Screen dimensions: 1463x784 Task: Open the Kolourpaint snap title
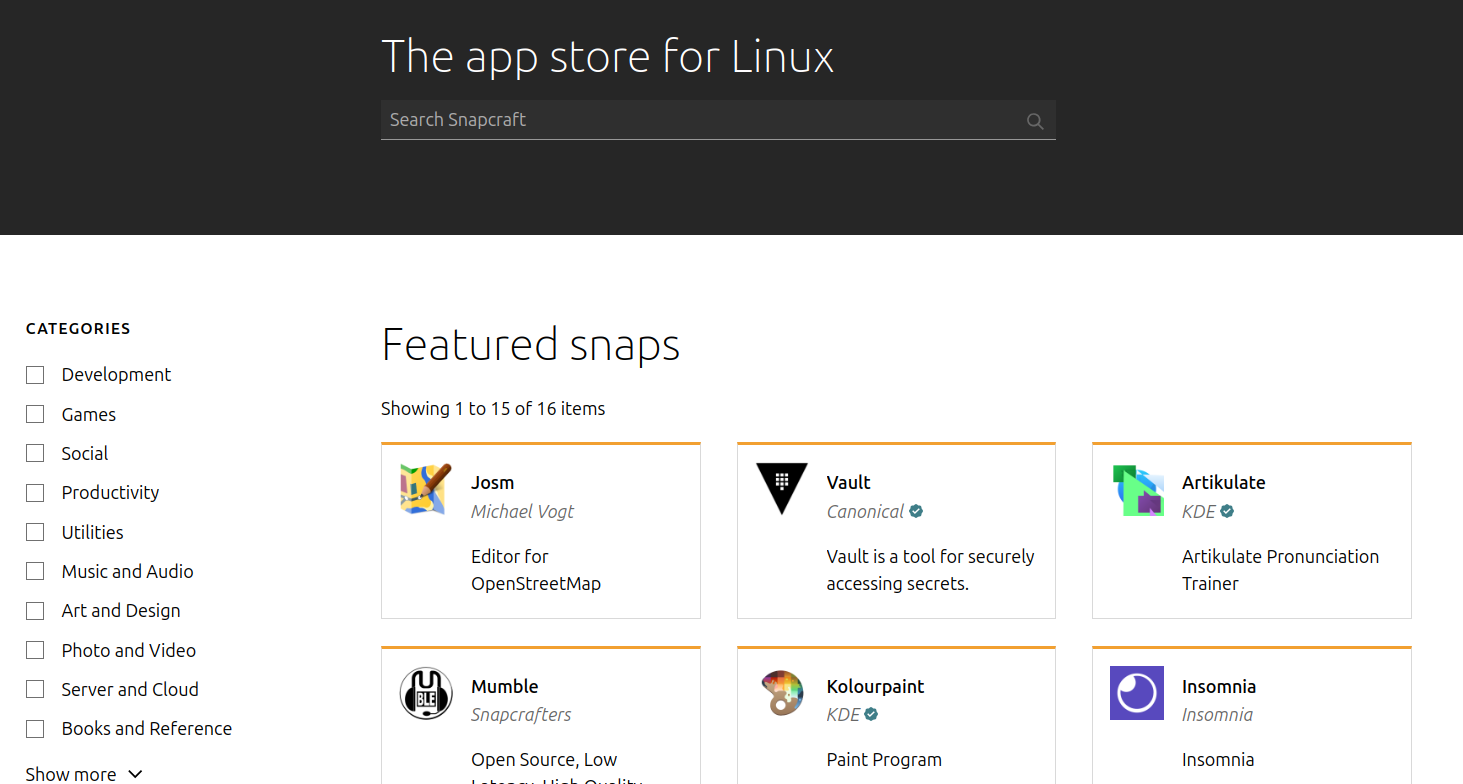point(875,687)
